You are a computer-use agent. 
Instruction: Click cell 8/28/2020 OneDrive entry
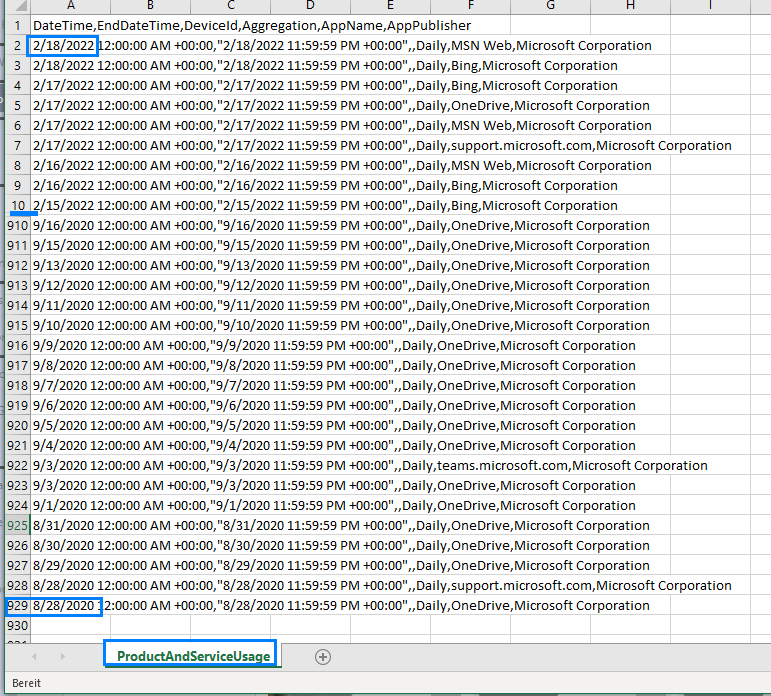click(x=341, y=605)
